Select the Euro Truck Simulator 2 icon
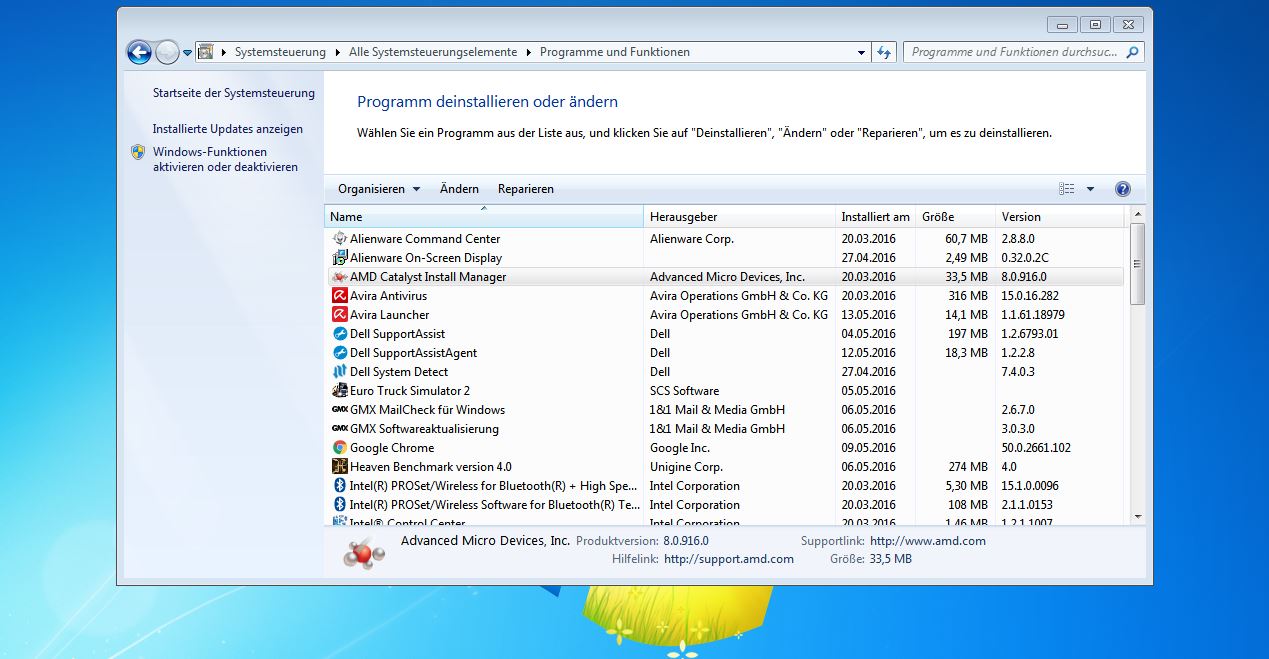The image size is (1269, 659). 339,391
